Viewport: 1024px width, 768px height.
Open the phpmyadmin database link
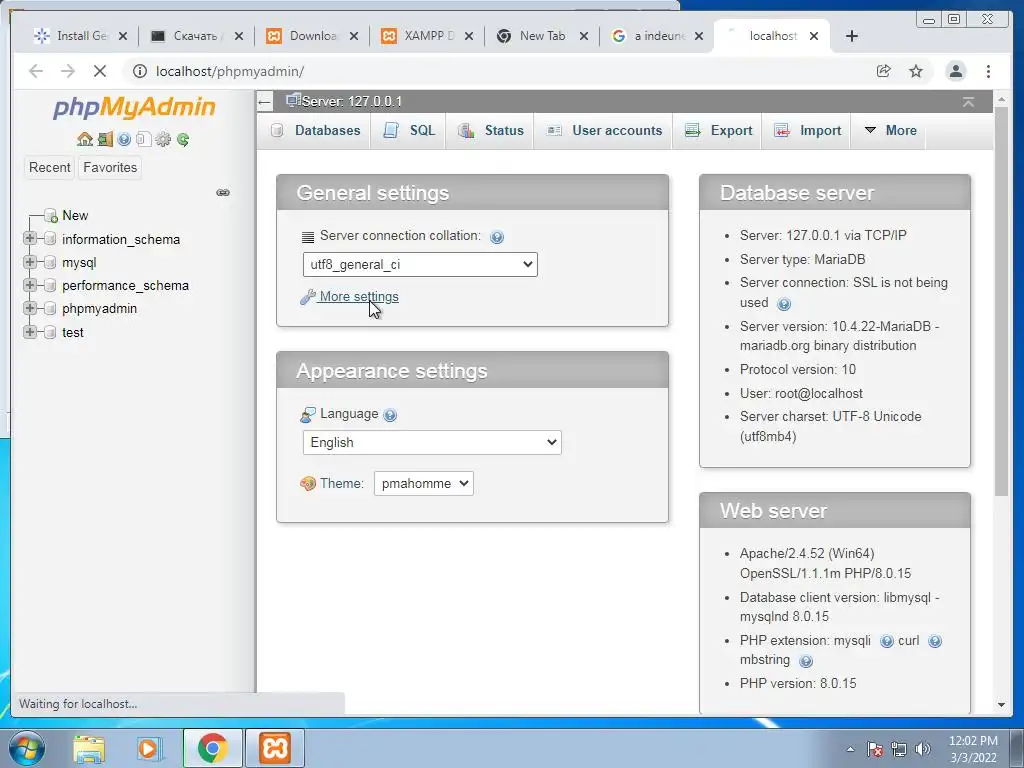click(99, 309)
